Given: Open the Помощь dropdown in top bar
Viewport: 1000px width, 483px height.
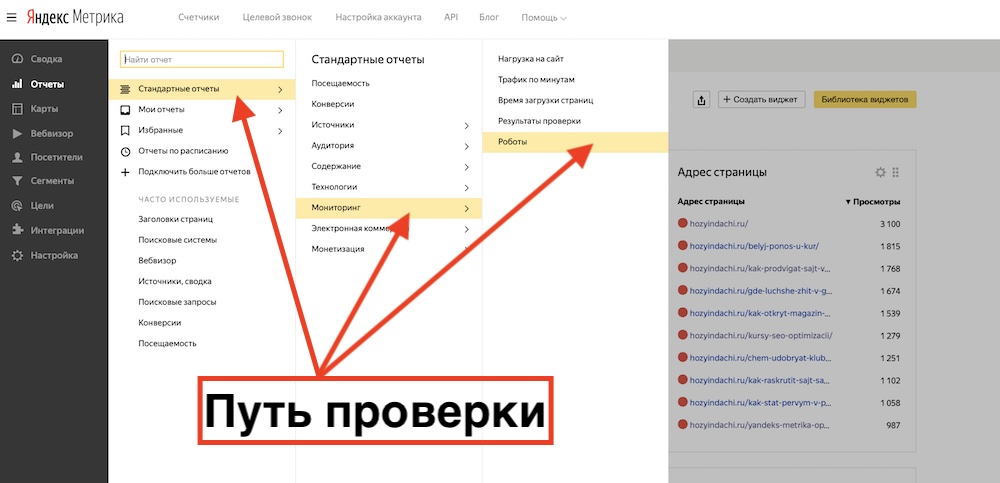Looking at the screenshot, I should tap(544, 18).
